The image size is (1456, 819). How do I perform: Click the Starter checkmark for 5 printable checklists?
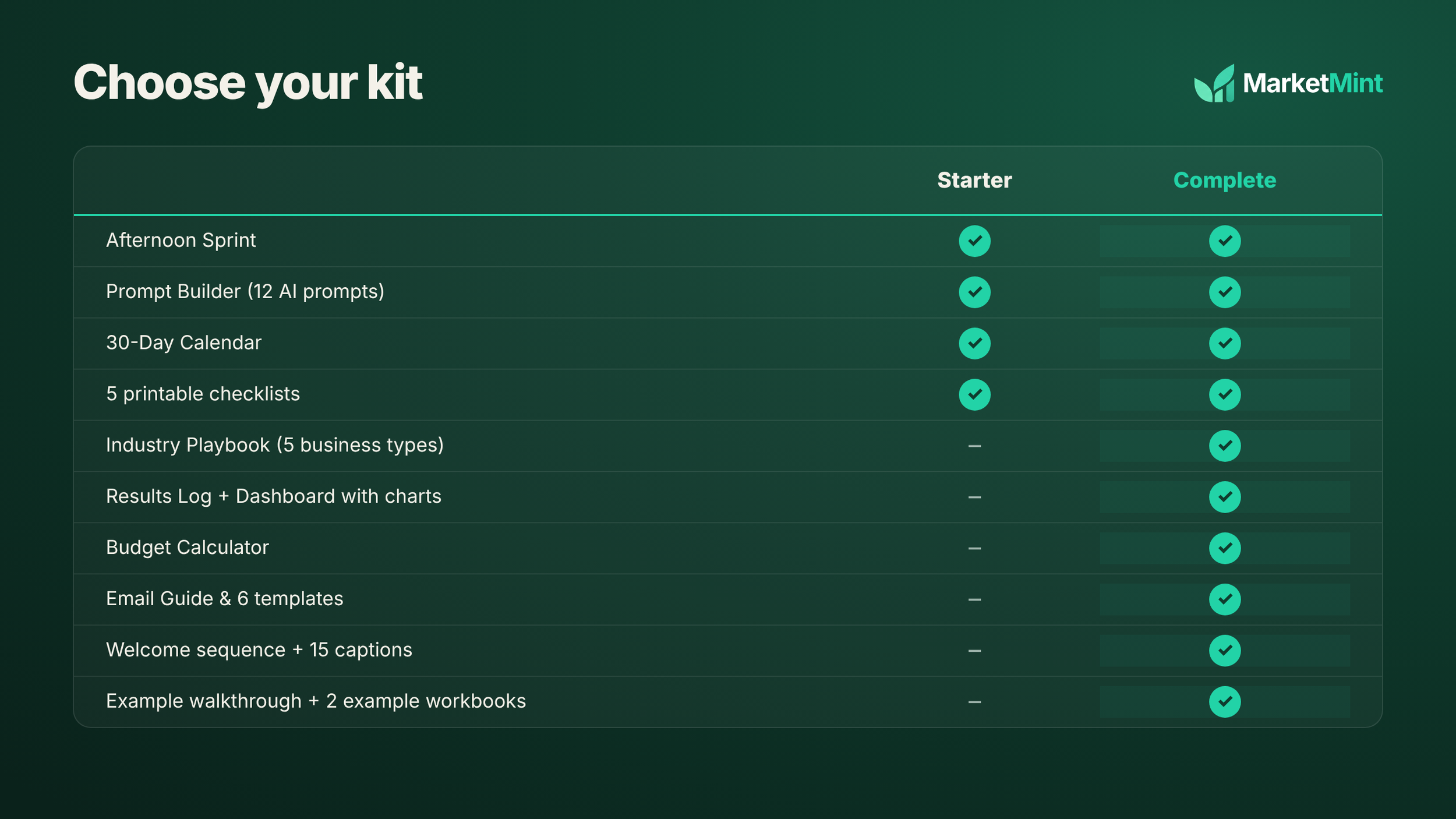click(x=974, y=395)
